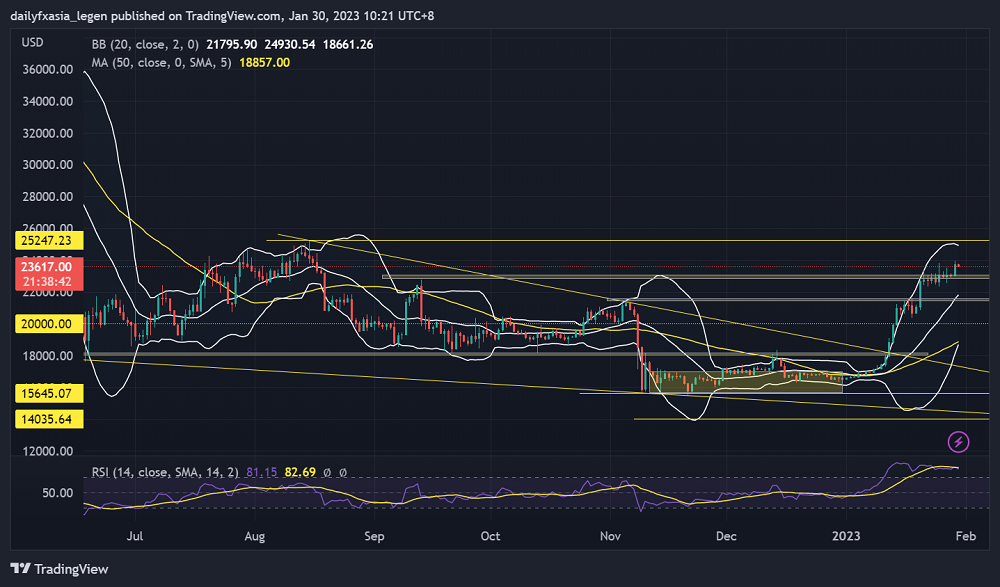Click the Feb label on time axis
Viewport: 1000px width, 587px height.
(966, 536)
